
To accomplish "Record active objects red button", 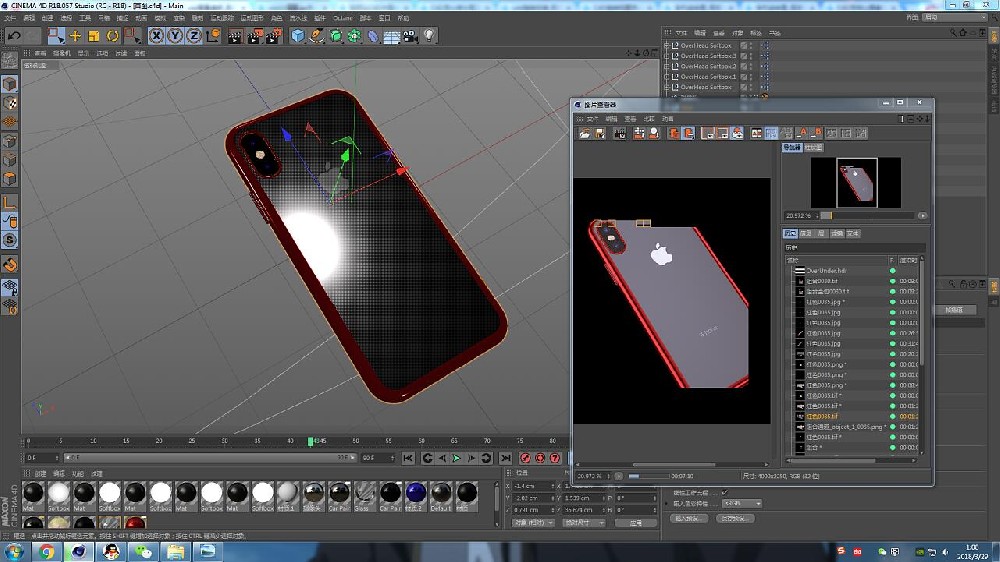I will click(525, 458).
